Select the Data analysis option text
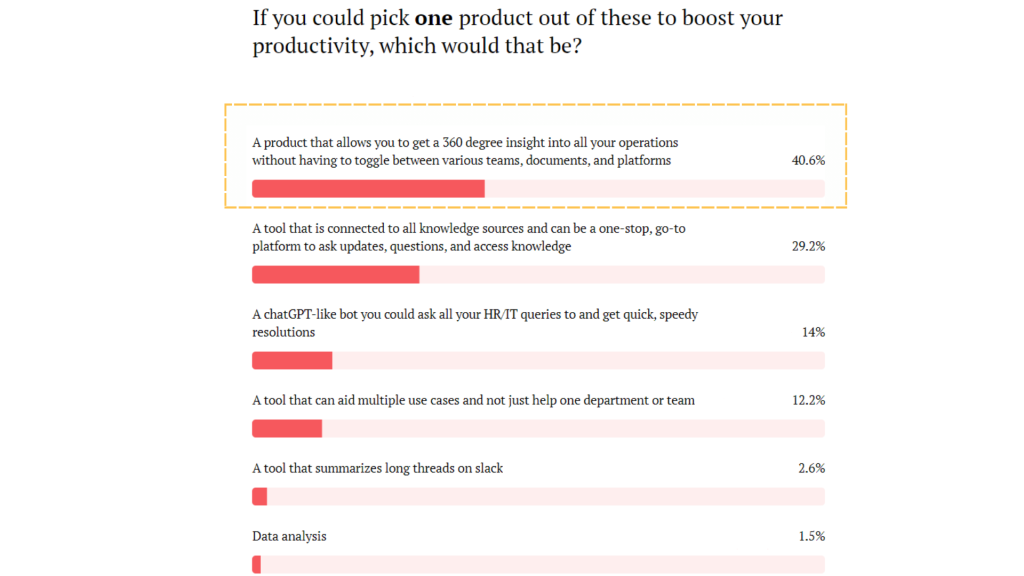The image size is (1024, 576). tap(289, 536)
